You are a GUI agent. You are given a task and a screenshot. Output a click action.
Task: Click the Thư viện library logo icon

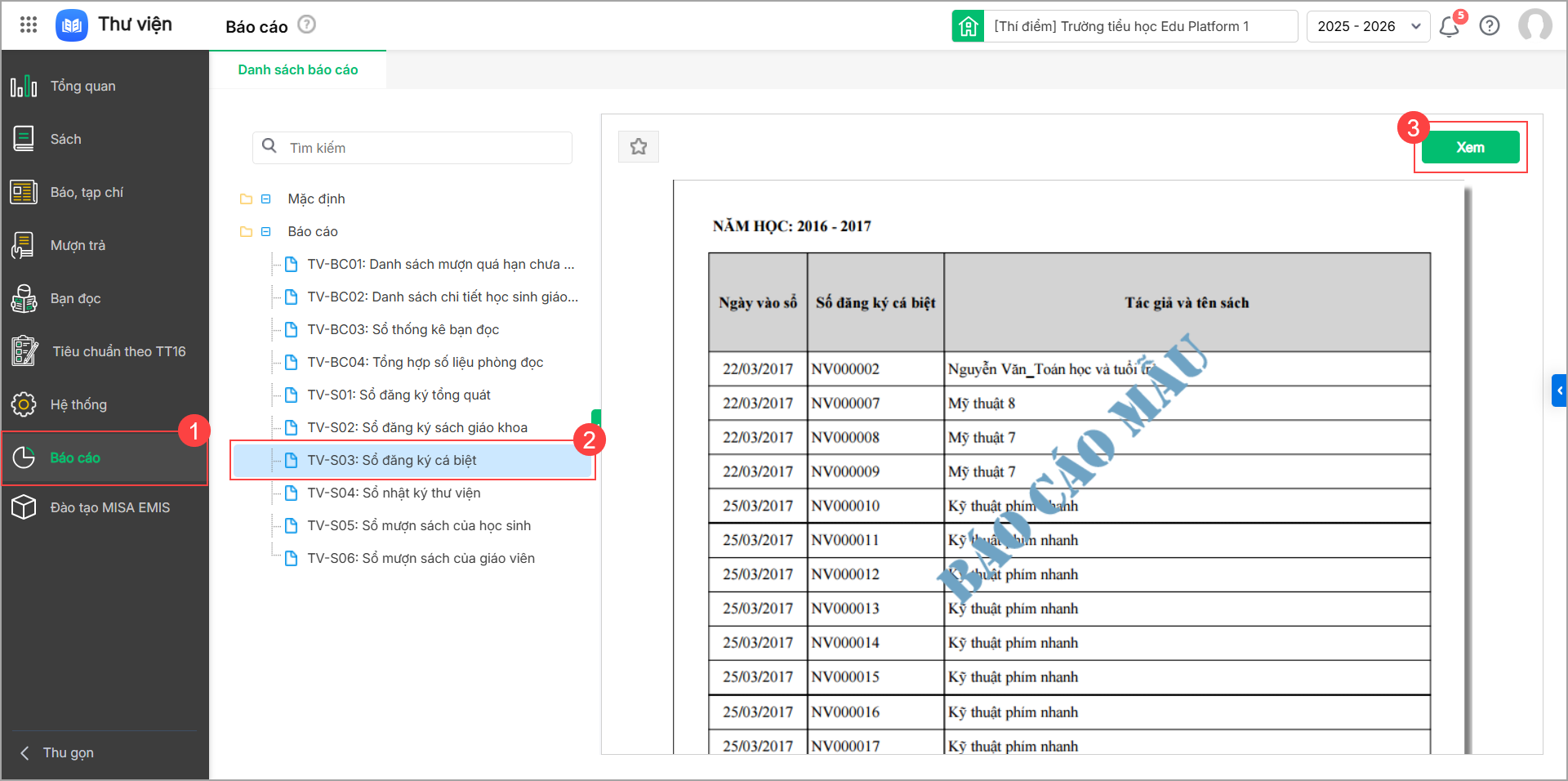[x=72, y=25]
